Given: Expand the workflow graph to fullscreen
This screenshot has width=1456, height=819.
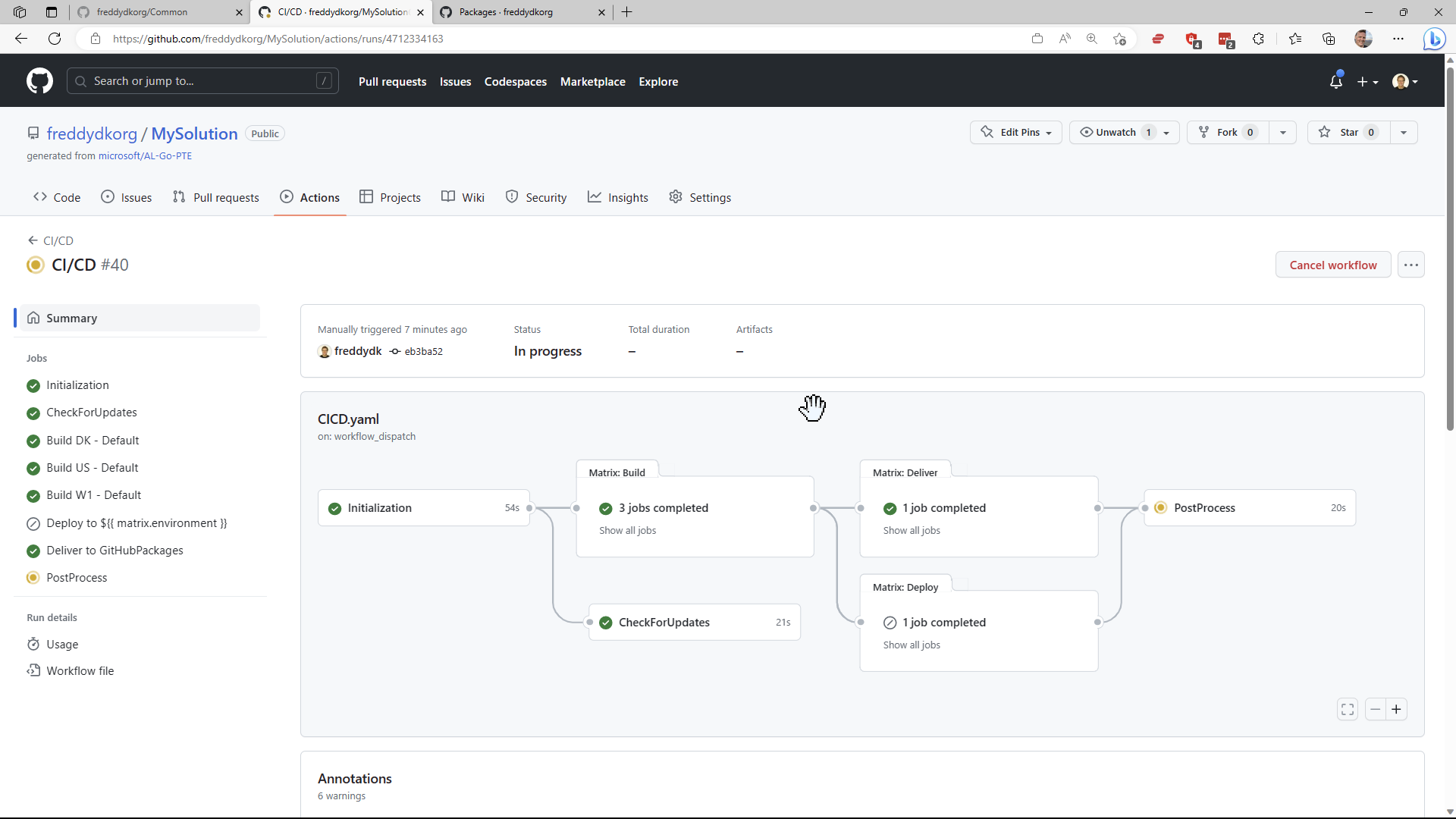Looking at the screenshot, I should tap(1348, 709).
